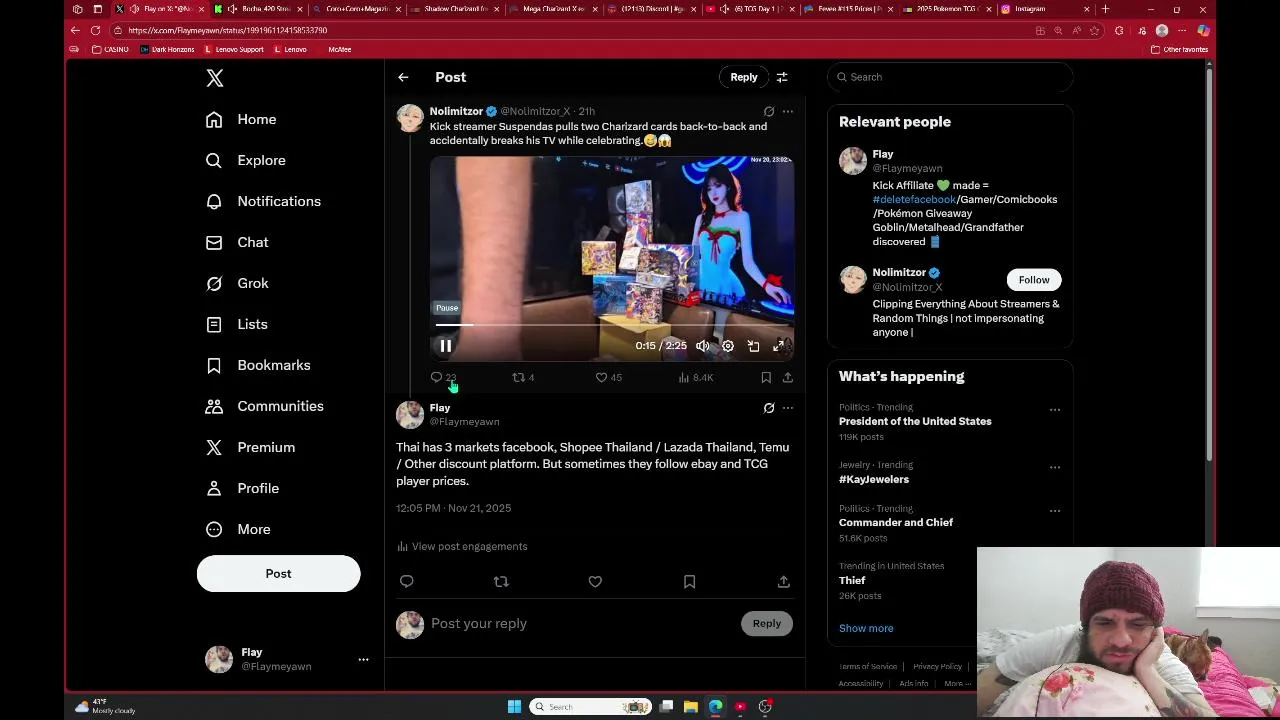The height and width of the screenshot is (720, 1280).
Task: Repost the Nolimitzor post with 4 reposts
Action: (x=523, y=377)
